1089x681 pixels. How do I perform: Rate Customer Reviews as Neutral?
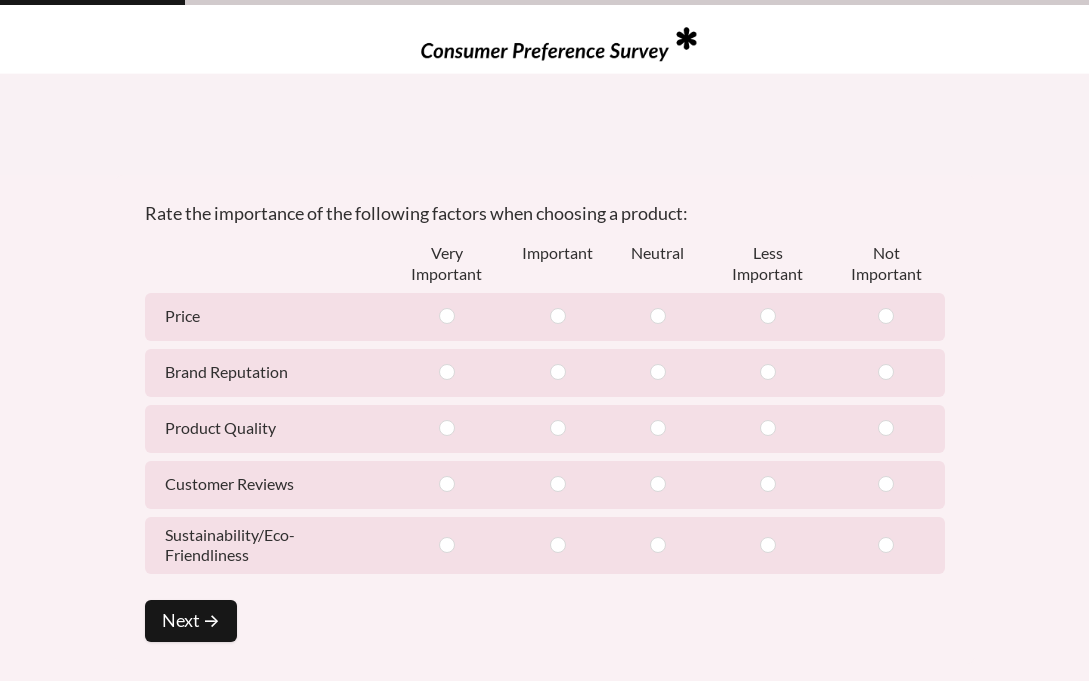click(658, 484)
